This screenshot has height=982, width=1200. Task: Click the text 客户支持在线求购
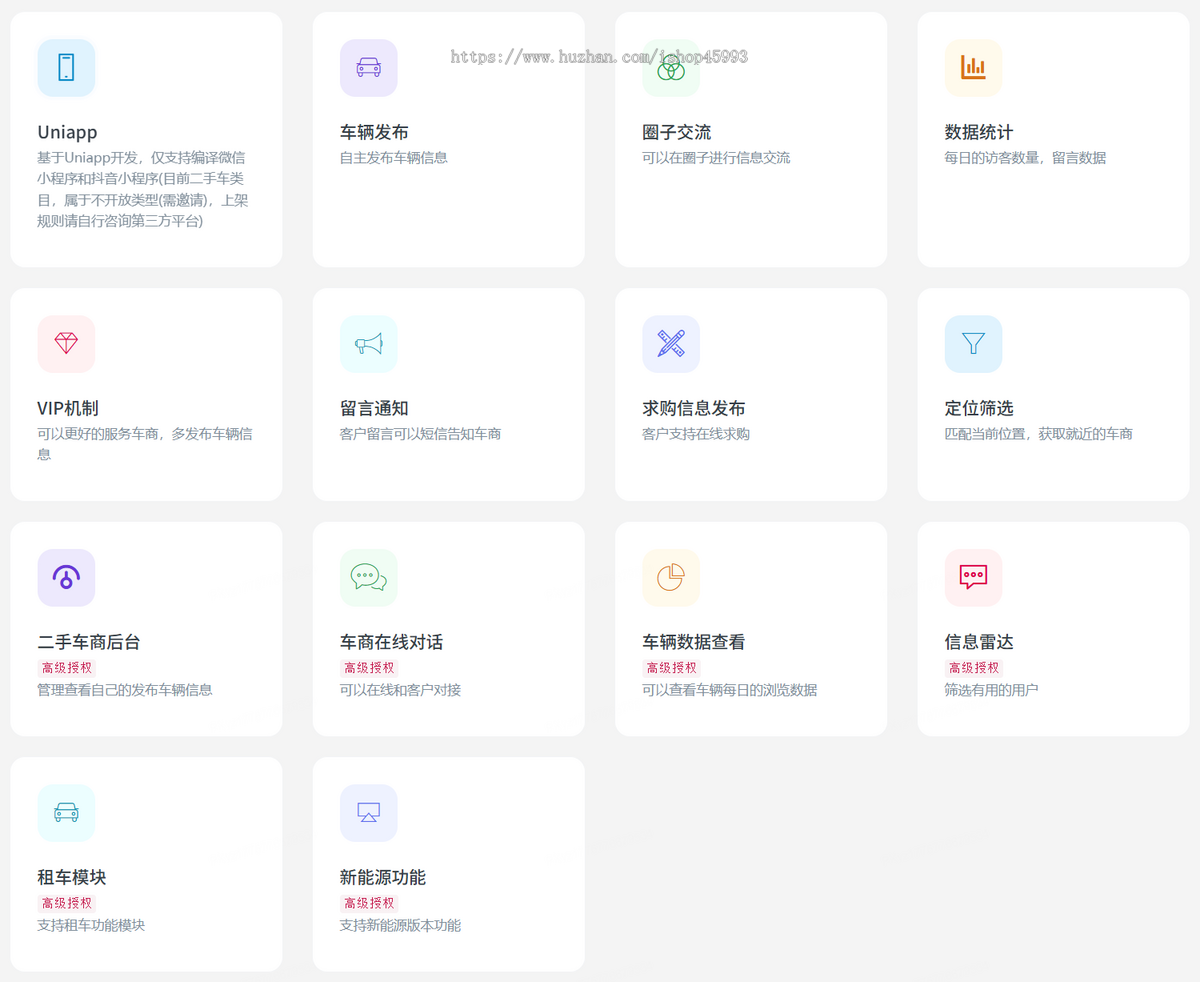click(x=696, y=433)
